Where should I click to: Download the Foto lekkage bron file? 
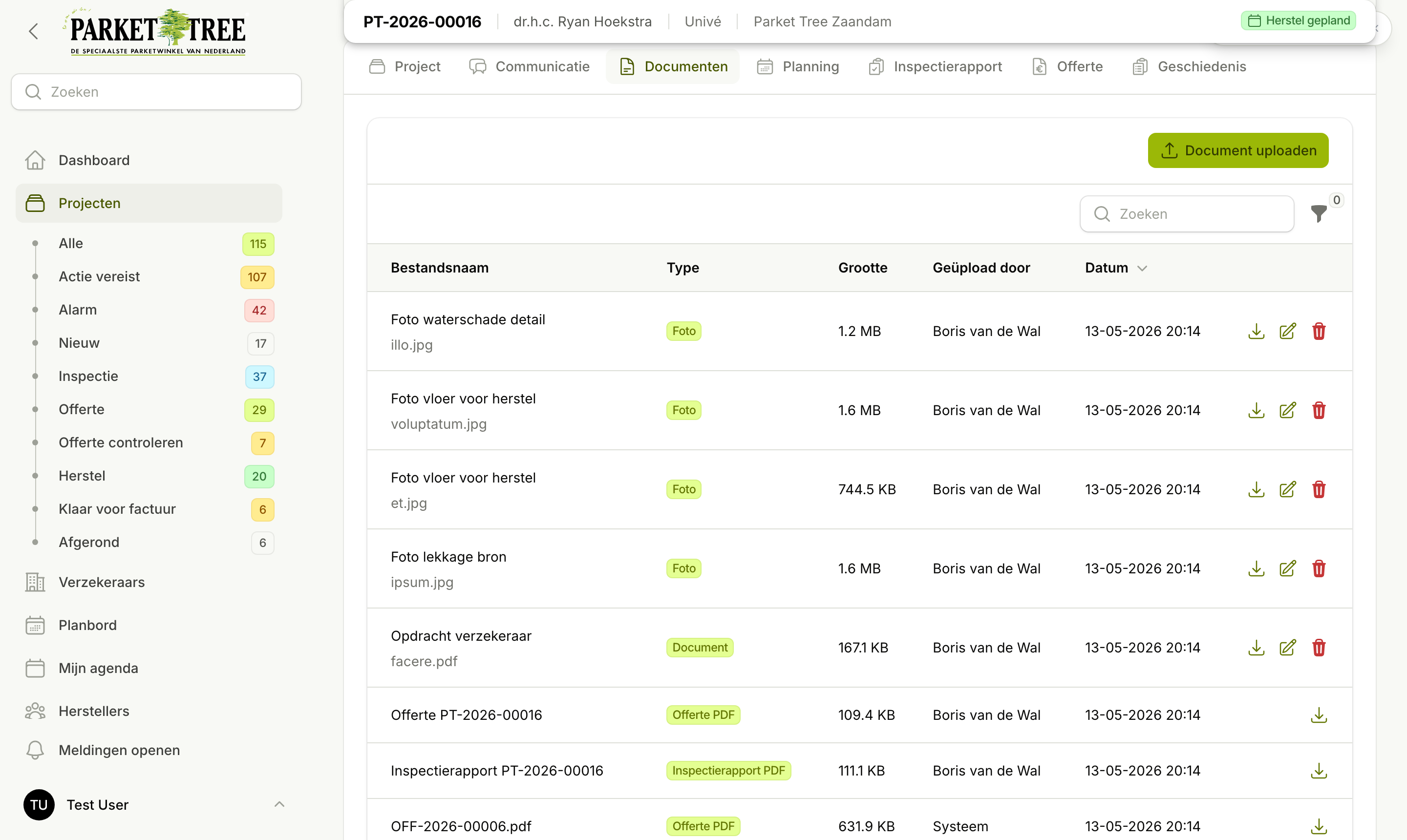coord(1256,569)
